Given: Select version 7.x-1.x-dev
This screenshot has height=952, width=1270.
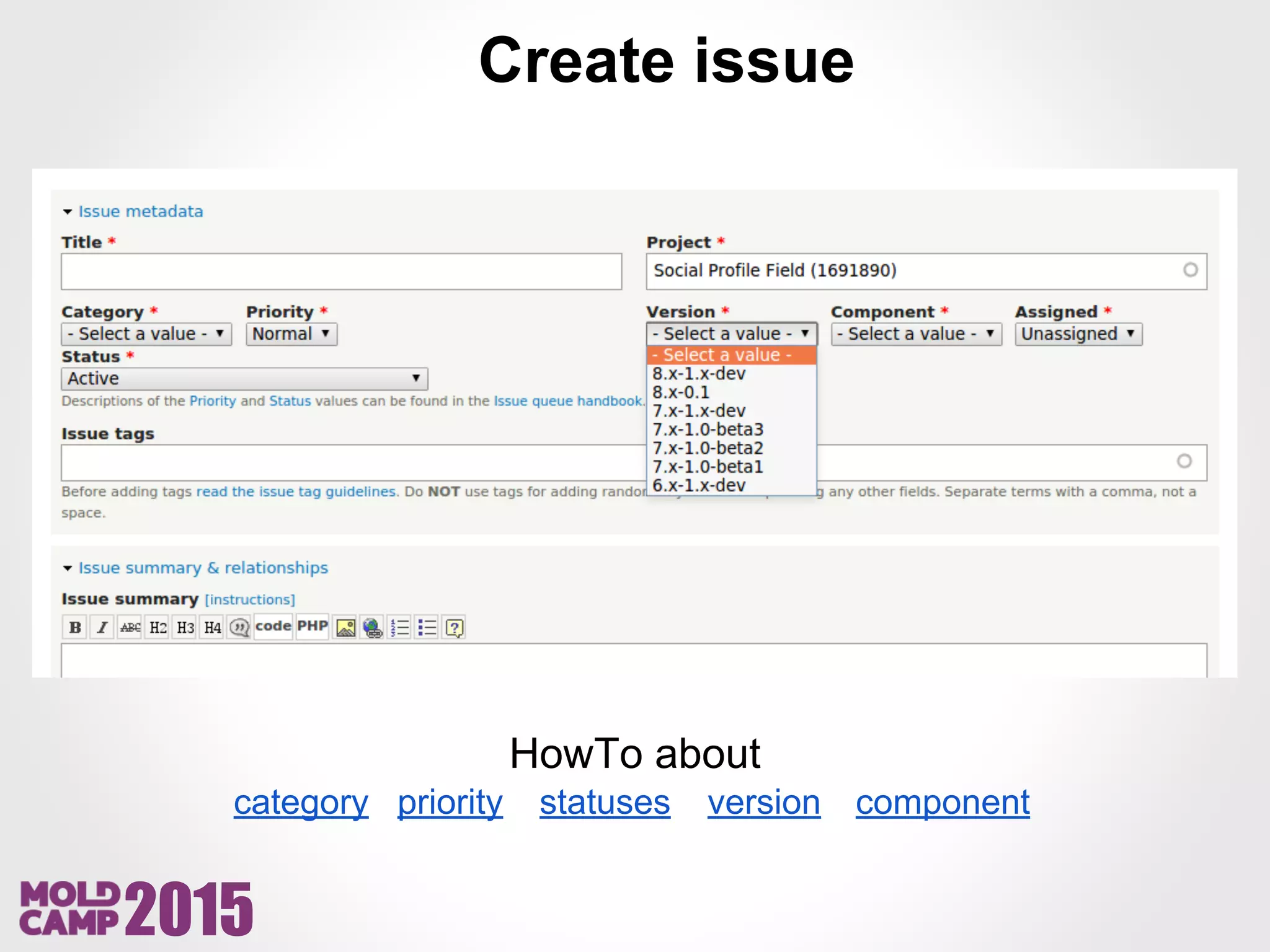Looking at the screenshot, I should pyautogui.click(x=732, y=411).
